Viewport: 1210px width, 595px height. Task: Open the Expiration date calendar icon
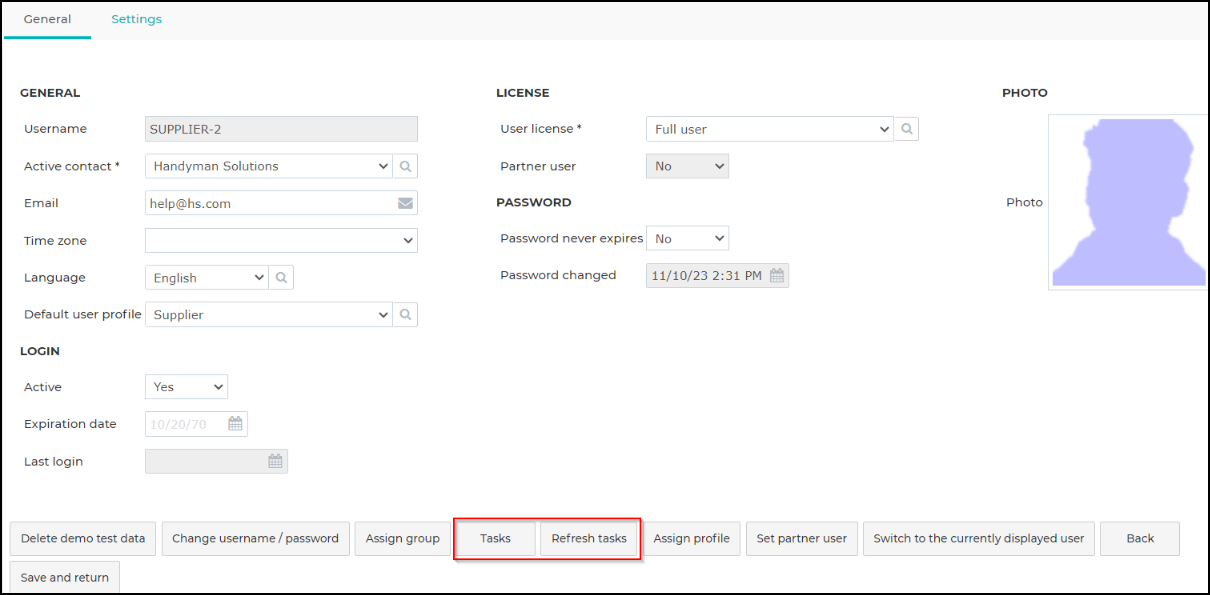235,424
